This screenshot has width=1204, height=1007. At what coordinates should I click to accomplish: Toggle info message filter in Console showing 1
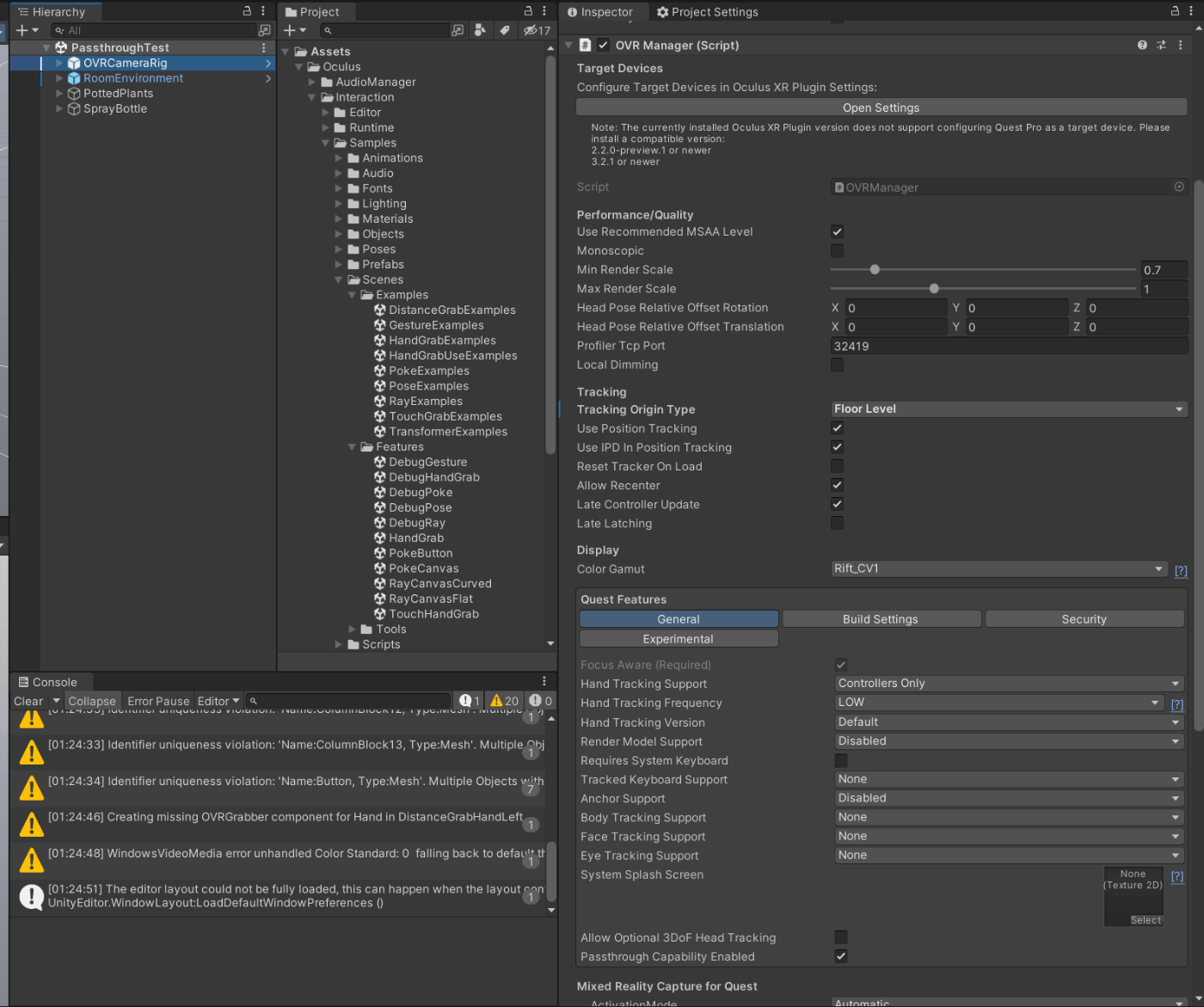point(470,701)
